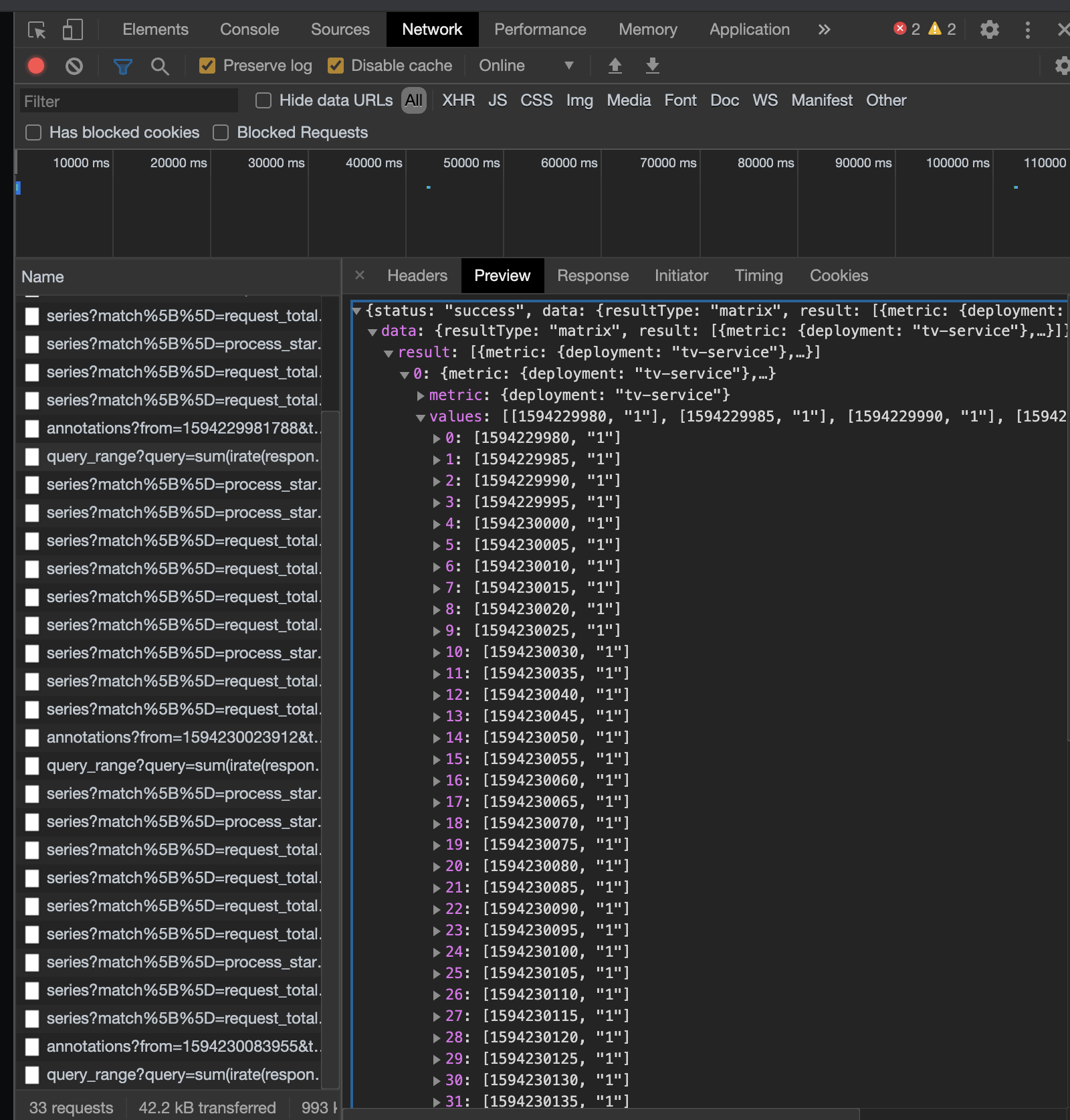The width and height of the screenshot is (1070, 1120).
Task: Open the Cookies detail tab
Action: coord(839,276)
